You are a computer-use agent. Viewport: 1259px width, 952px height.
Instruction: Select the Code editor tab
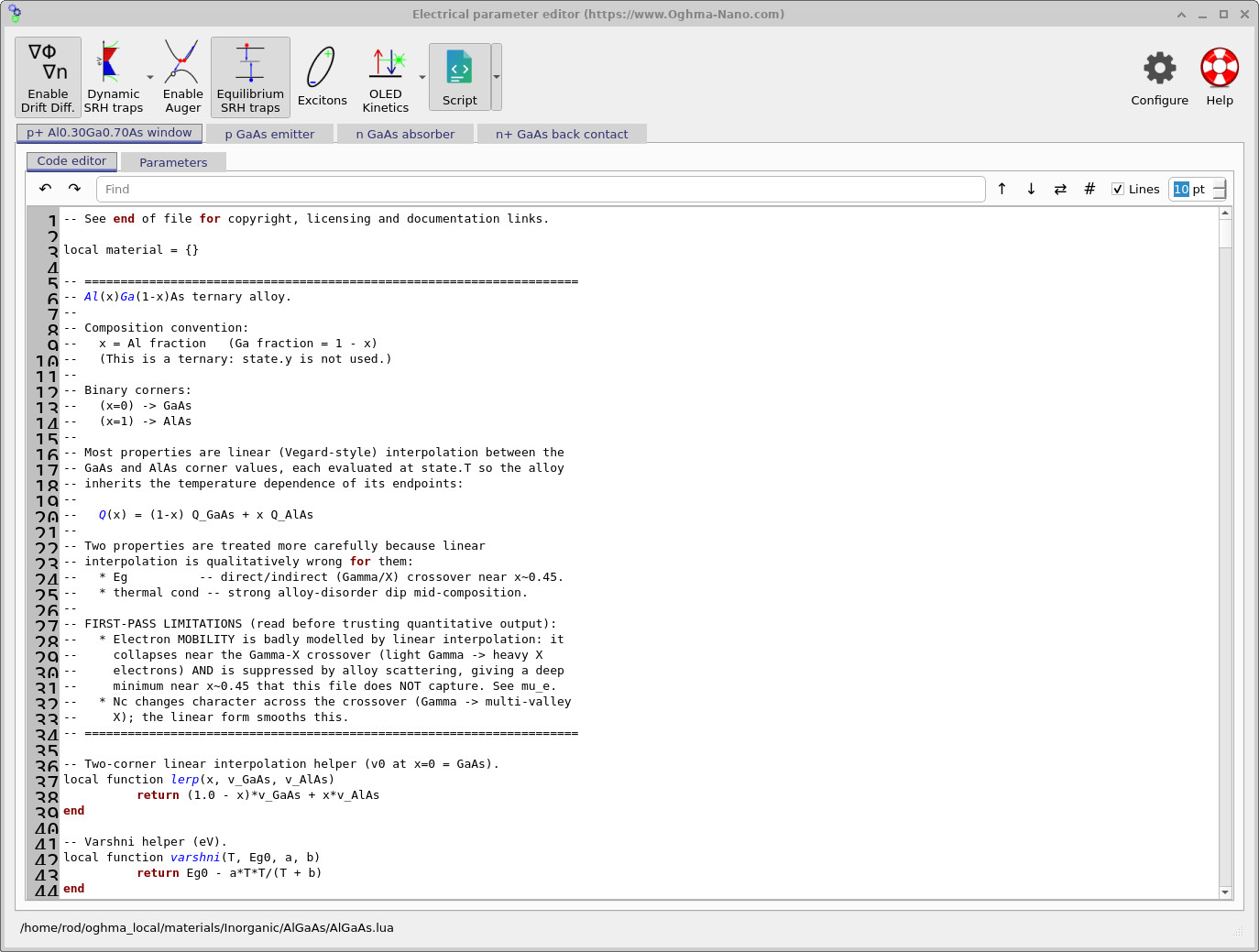click(71, 161)
